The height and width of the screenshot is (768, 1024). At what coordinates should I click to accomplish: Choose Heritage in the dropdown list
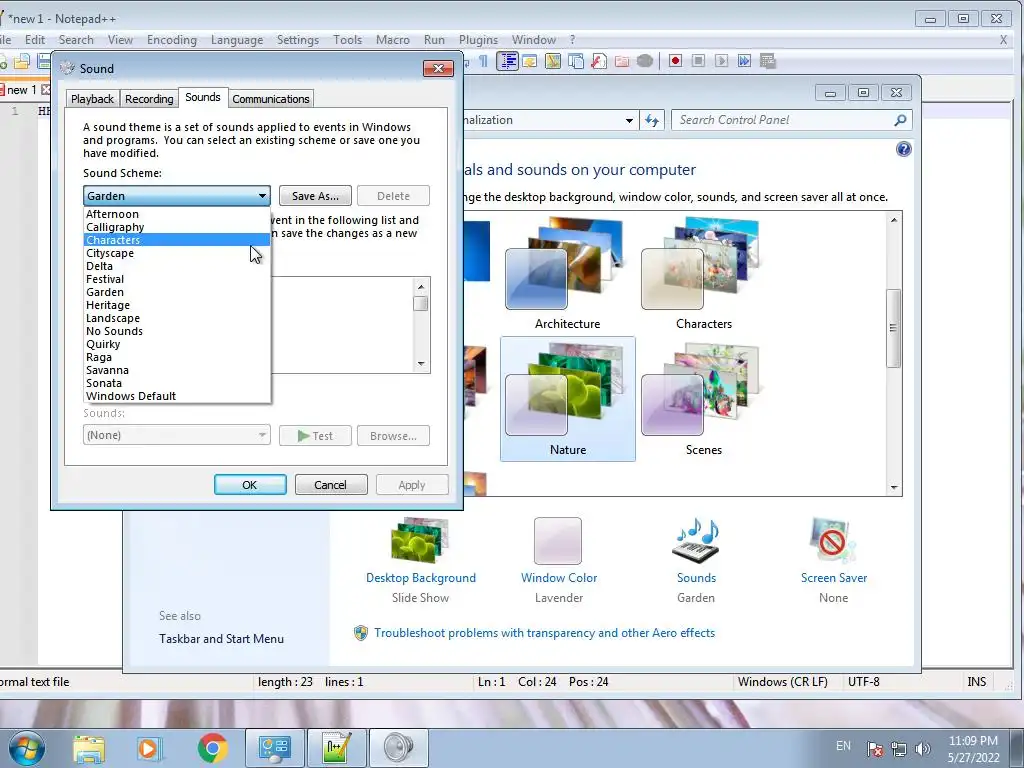177,305
